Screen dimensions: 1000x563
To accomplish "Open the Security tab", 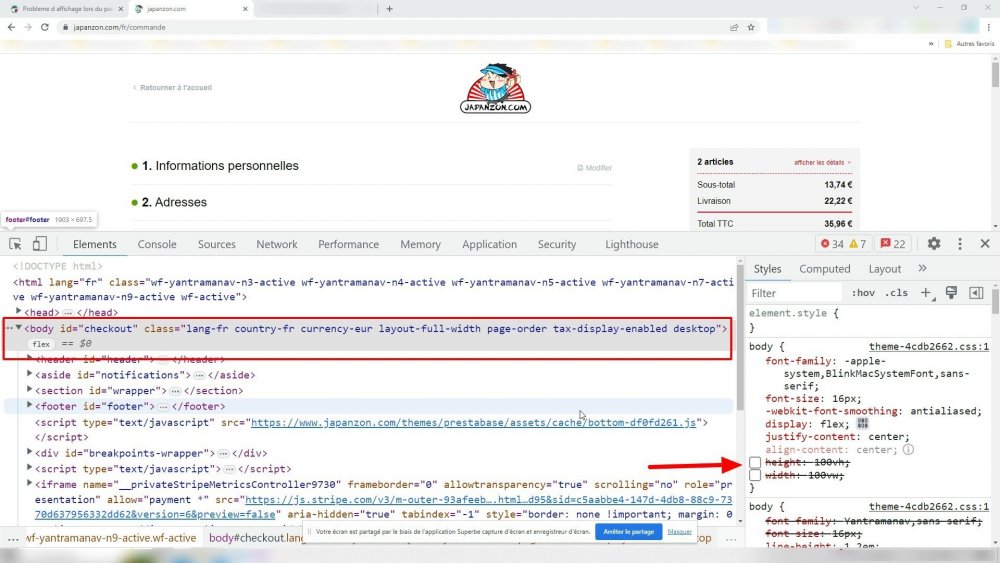I will [556, 244].
